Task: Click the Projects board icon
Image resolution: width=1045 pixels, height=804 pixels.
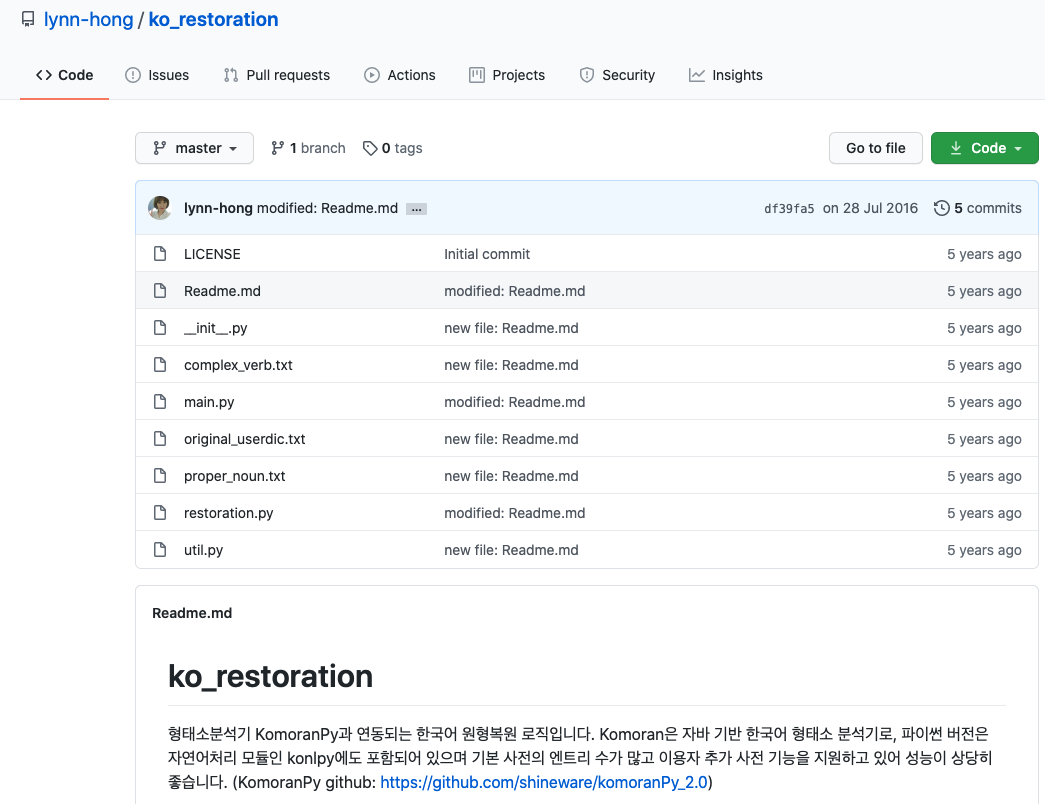Action: [477, 75]
